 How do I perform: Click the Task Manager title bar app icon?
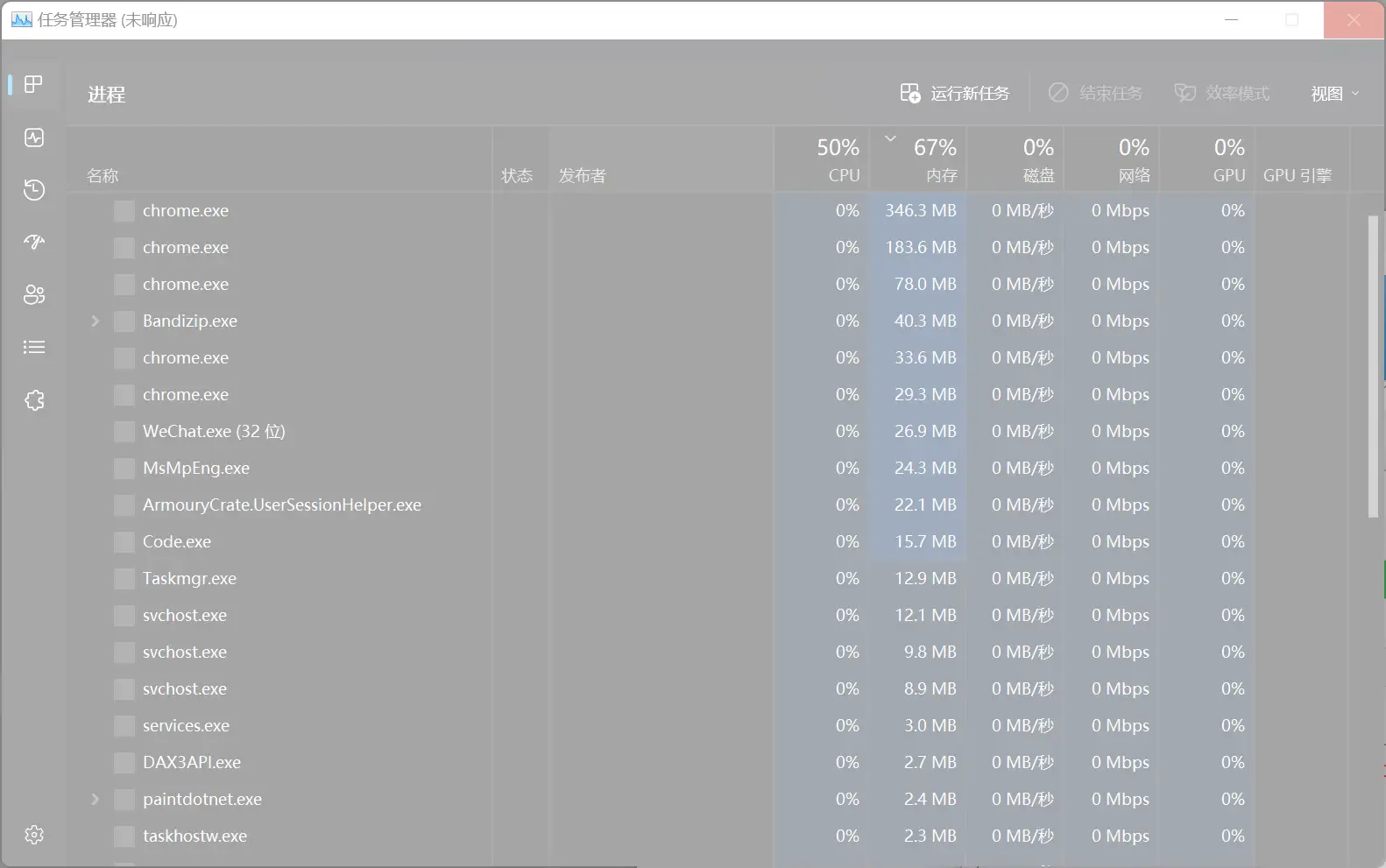(22, 19)
